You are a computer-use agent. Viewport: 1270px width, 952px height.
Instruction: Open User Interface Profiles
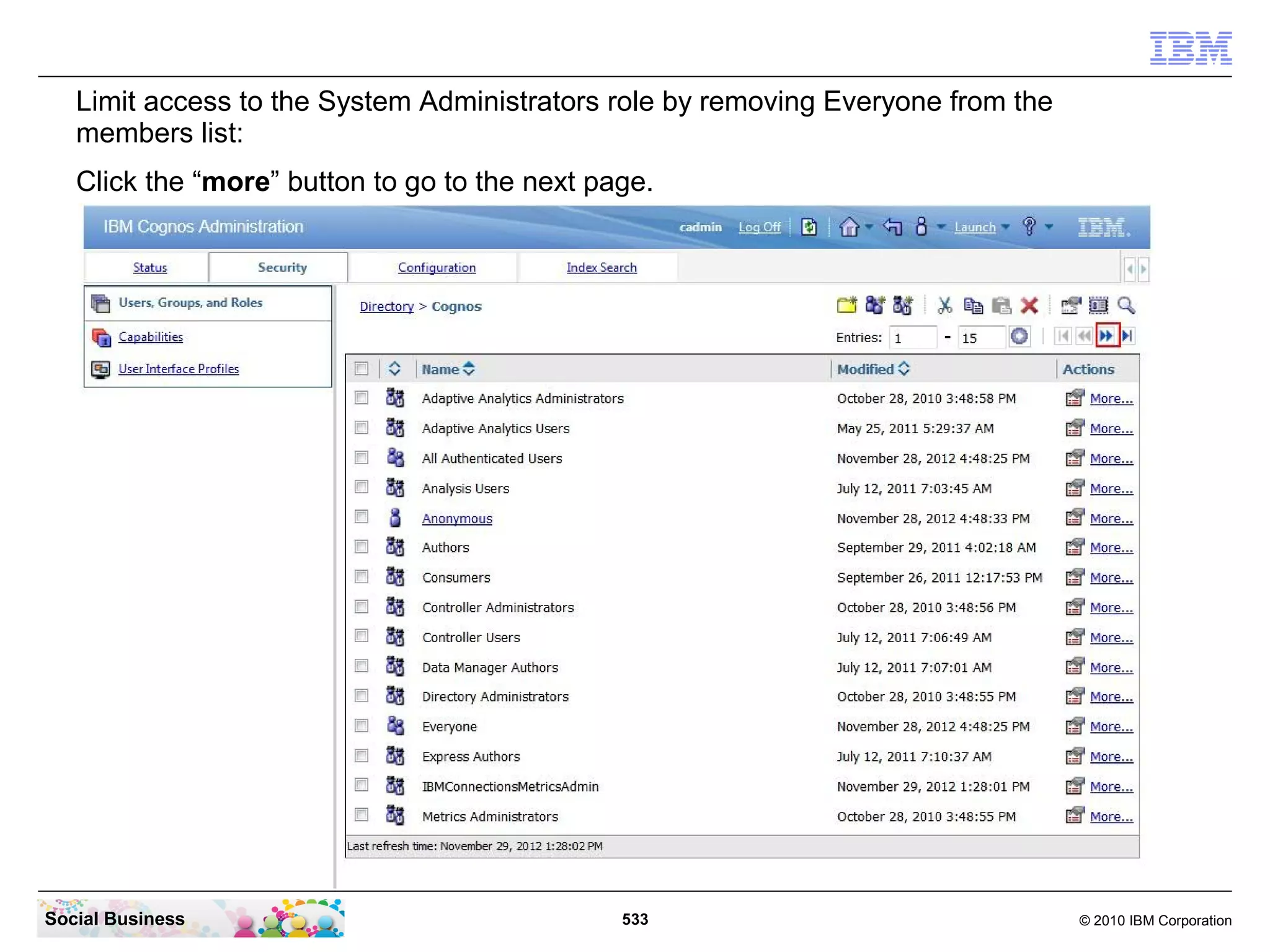click(x=179, y=369)
